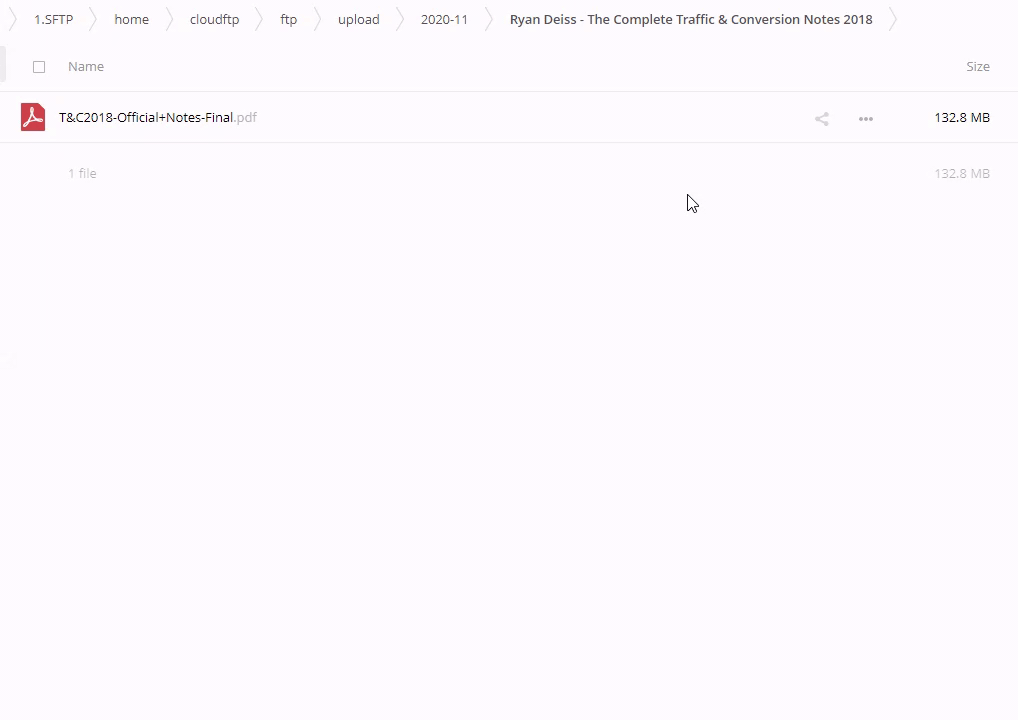
Task: Go back to the 2020-11 folder
Action: [444, 19]
